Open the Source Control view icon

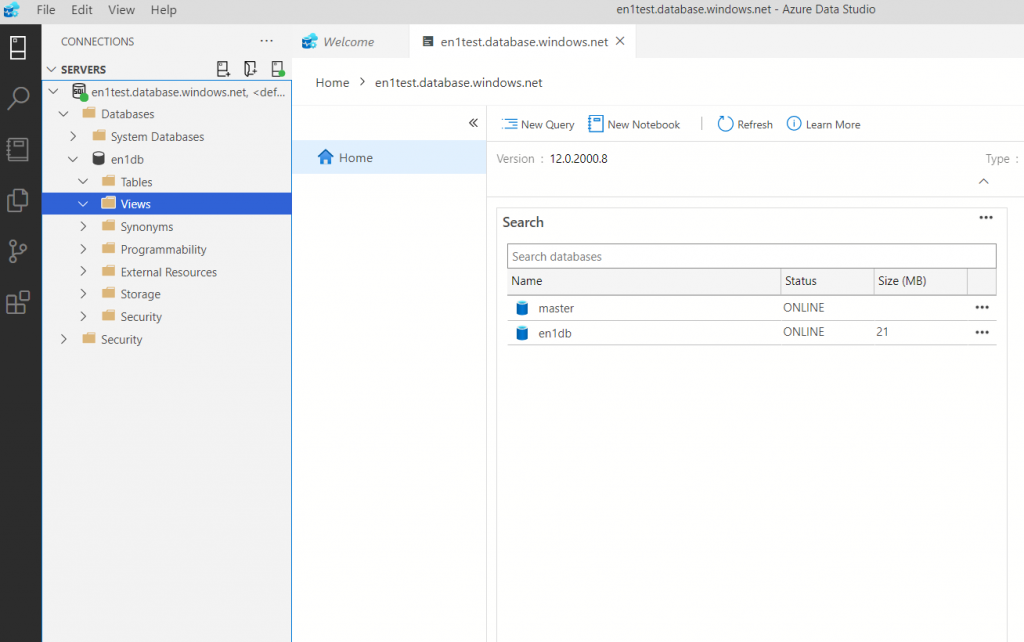(x=18, y=251)
